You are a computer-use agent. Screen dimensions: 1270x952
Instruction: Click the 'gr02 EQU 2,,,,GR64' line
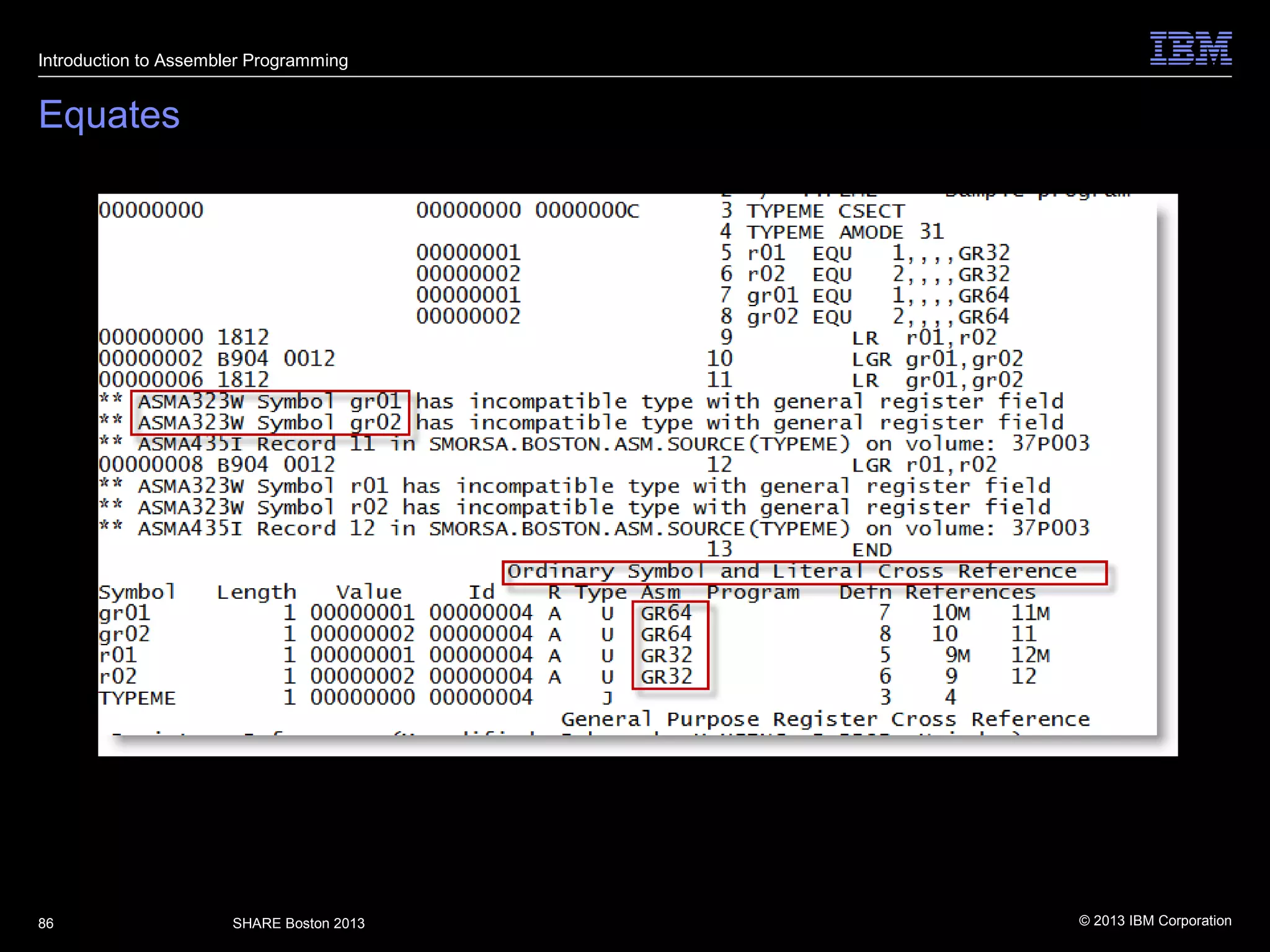click(x=878, y=316)
